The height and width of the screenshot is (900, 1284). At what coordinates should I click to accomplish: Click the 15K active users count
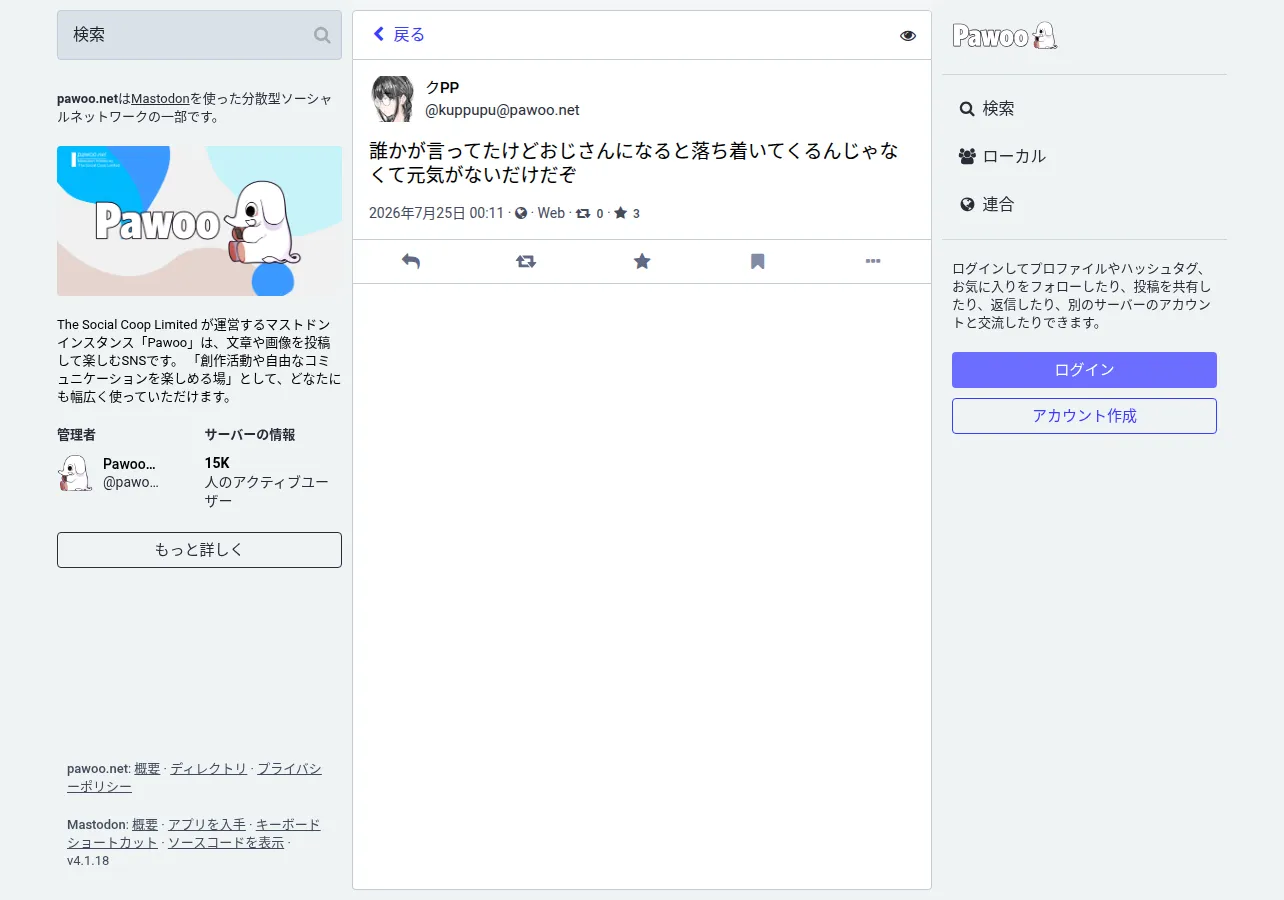[x=217, y=463]
